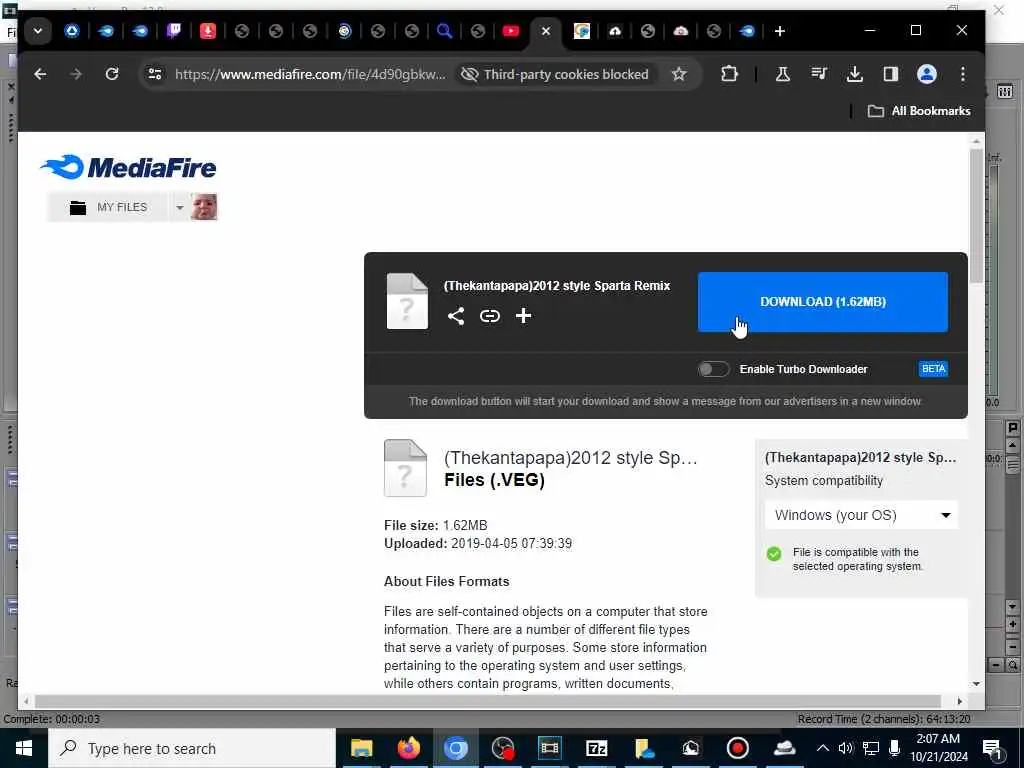Open 7-Zip from the taskbar

point(596,748)
